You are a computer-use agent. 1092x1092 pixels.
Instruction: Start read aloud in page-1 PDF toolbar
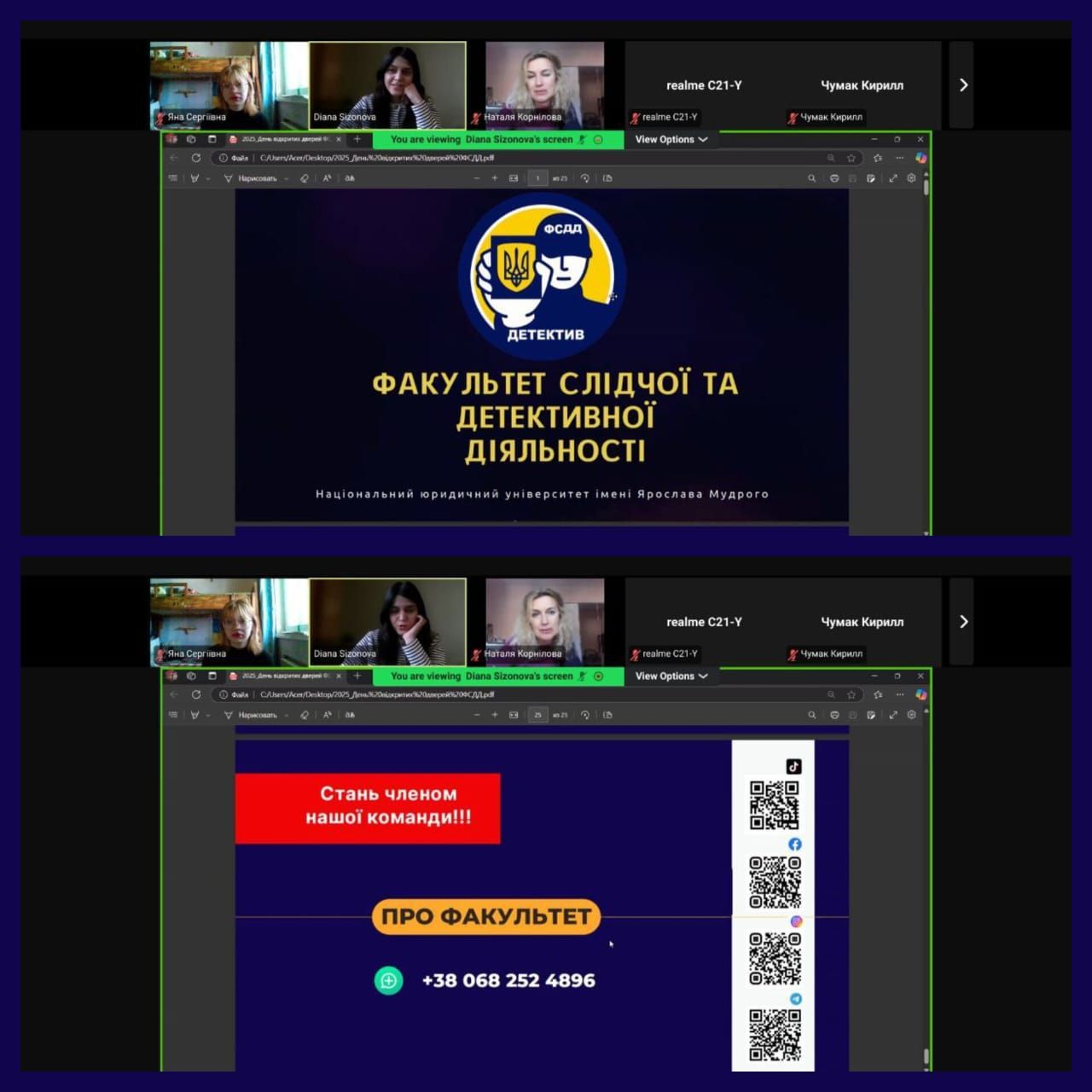(327, 178)
